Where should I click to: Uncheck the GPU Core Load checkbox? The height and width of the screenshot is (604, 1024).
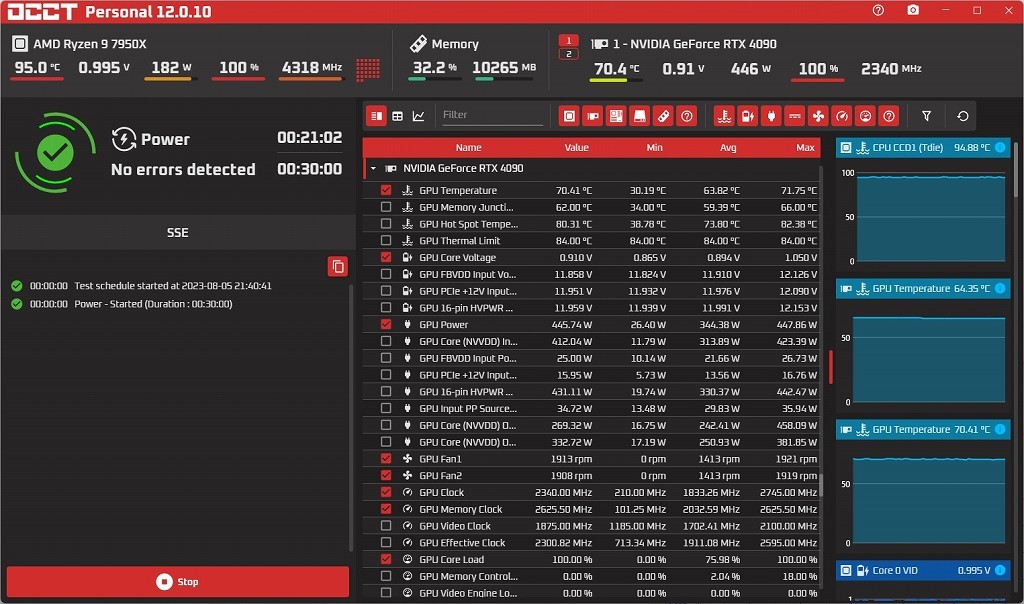click(386, 560)
